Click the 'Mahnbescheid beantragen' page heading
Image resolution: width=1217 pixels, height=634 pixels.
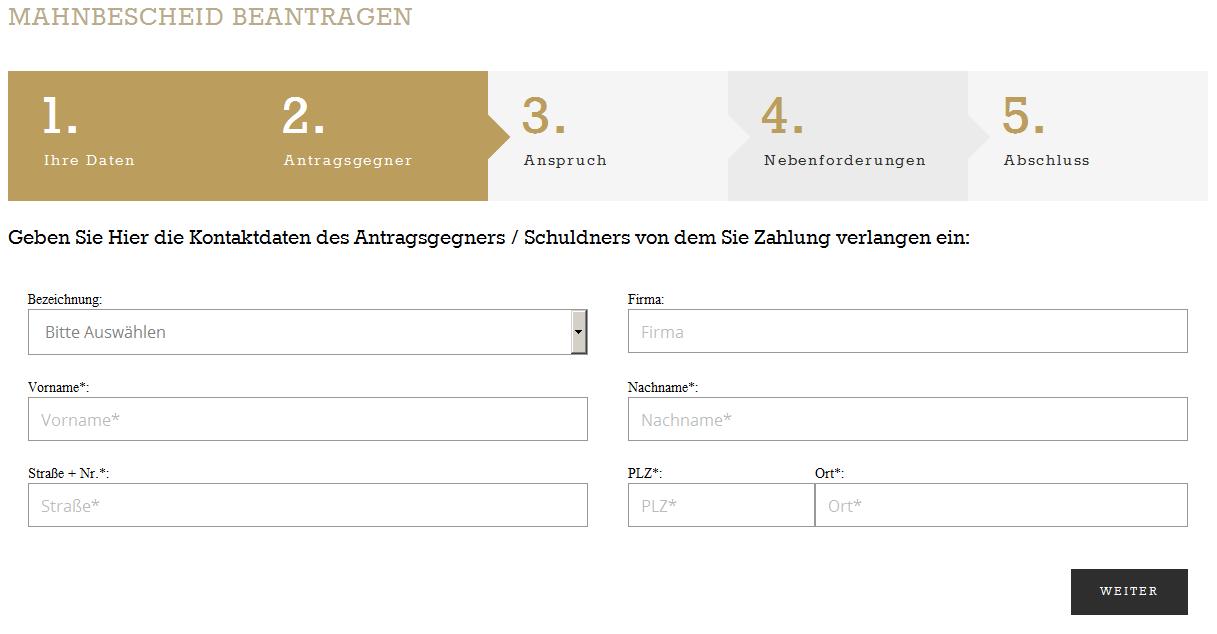click(210, 17)
